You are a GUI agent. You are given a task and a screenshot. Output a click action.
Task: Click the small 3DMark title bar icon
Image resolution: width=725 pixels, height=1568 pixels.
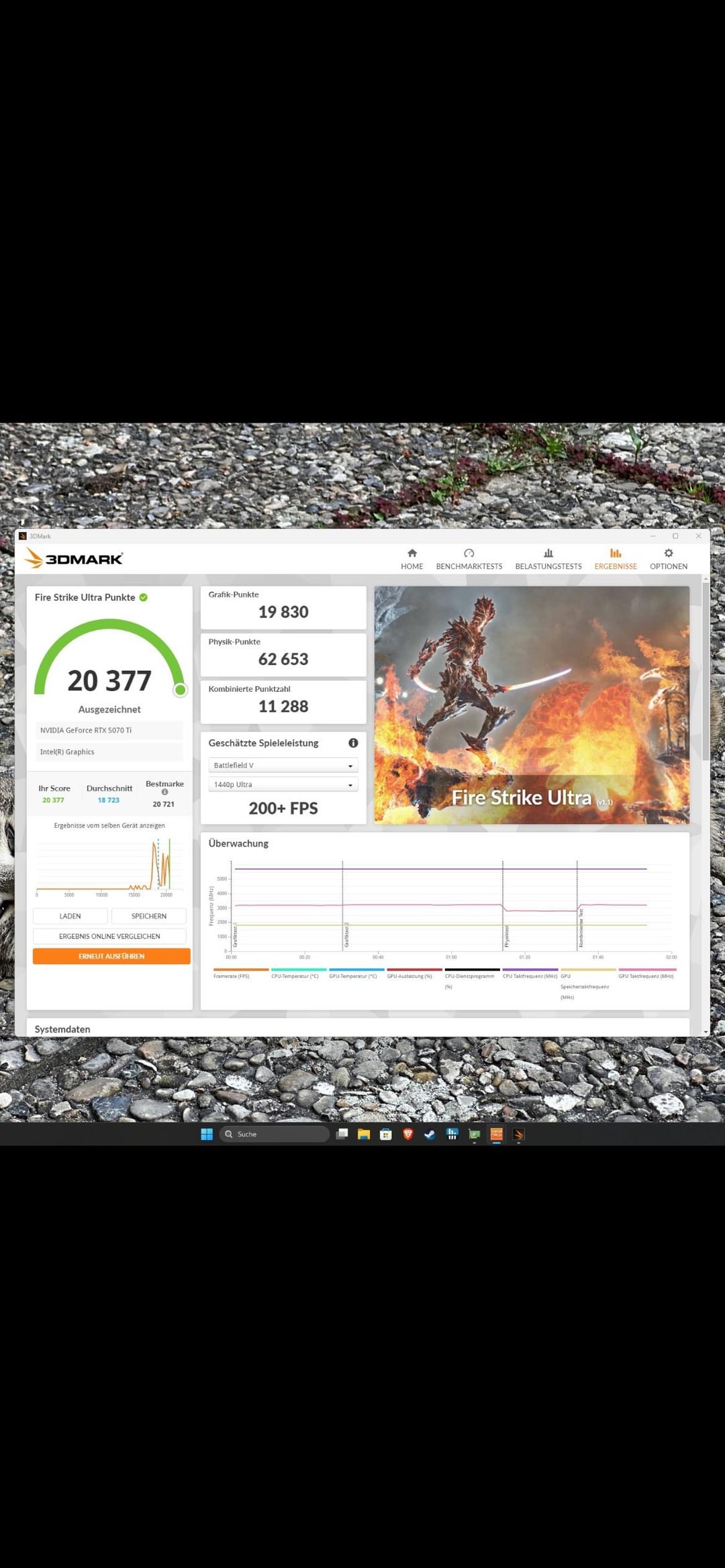[x=22, y=536]
